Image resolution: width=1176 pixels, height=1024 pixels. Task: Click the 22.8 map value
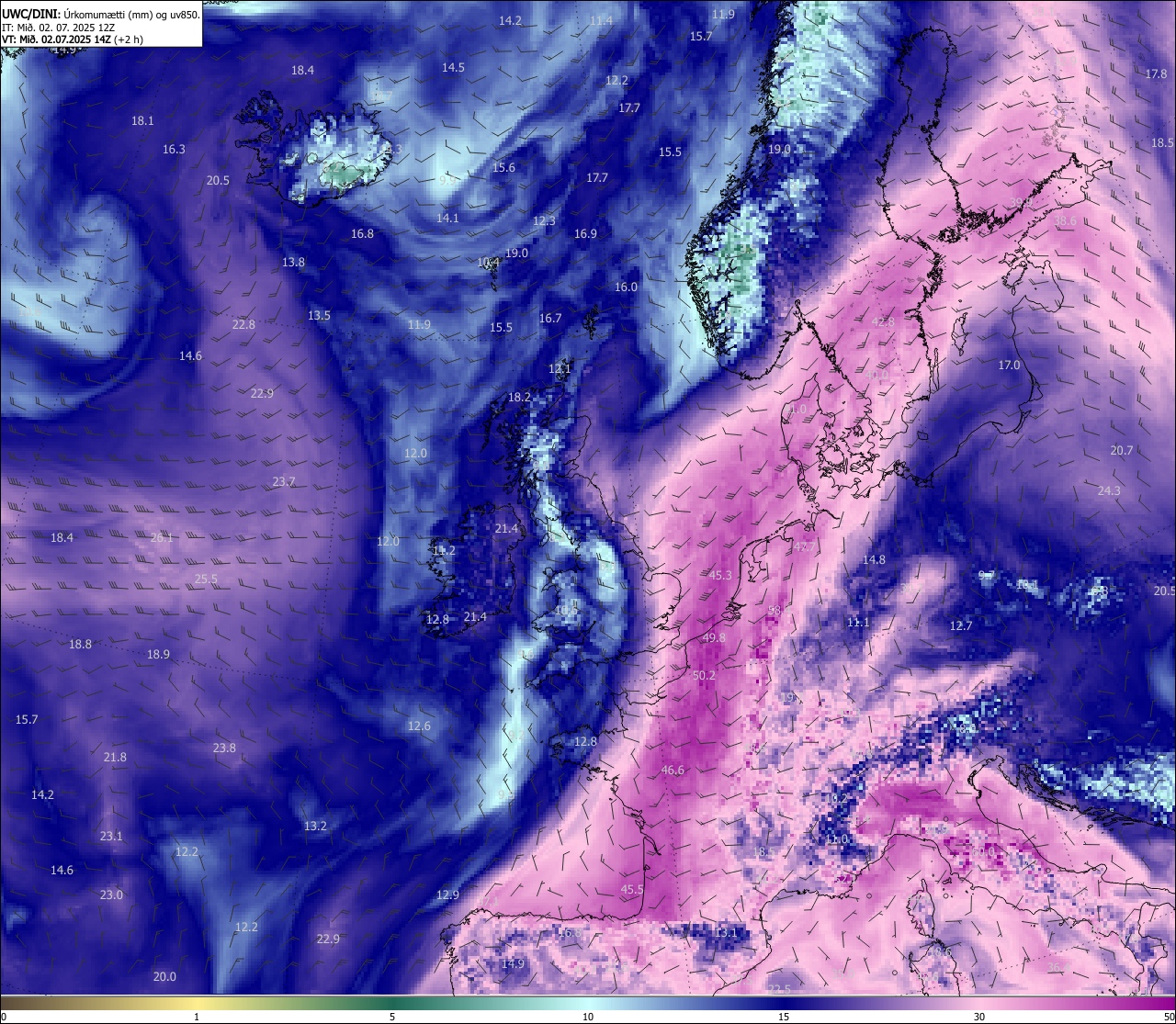tap(243, 324)
